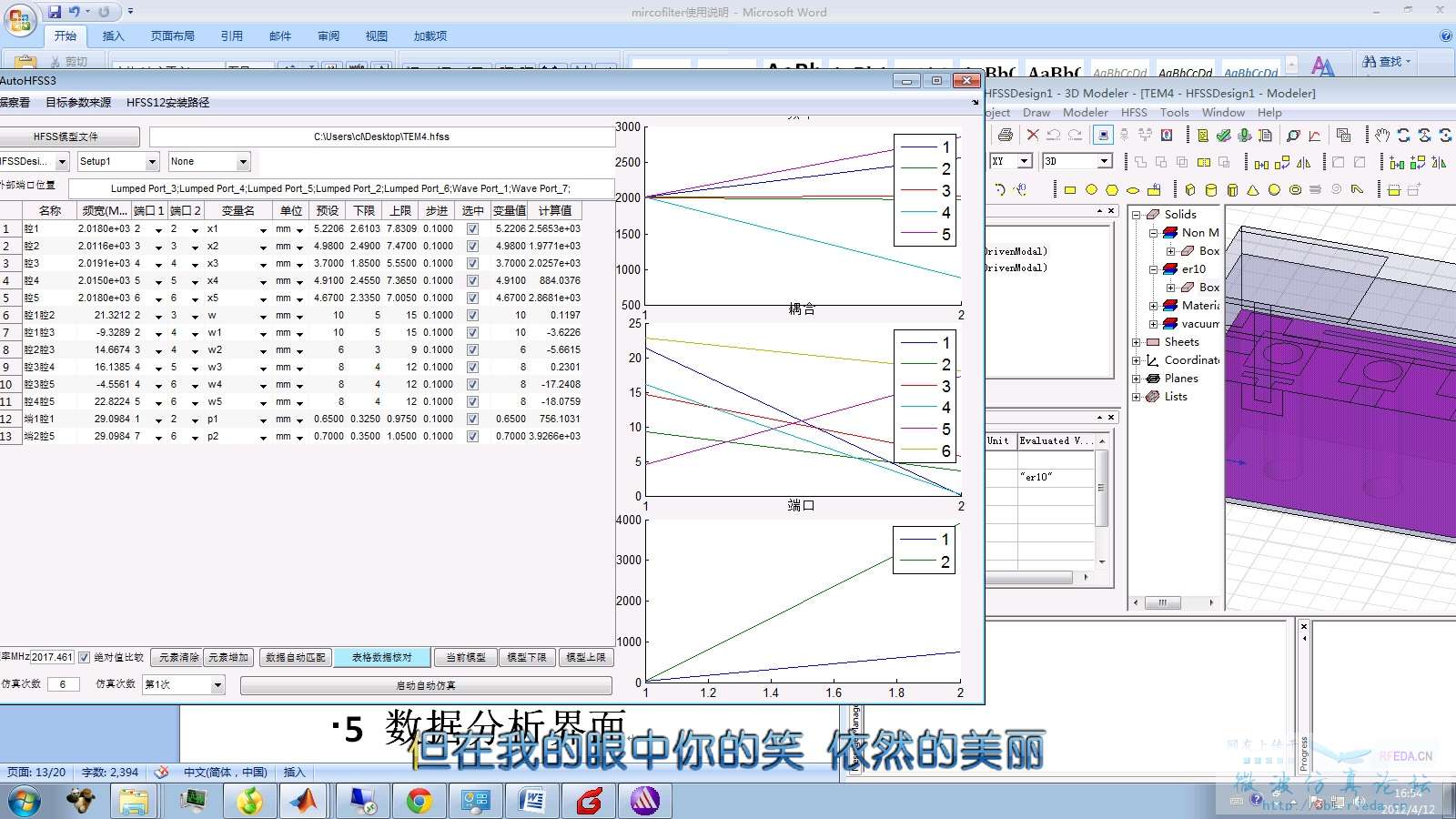Open the Draw menu in HFSS
The height and width of the screenshot is (819, 1456).
1036,113
